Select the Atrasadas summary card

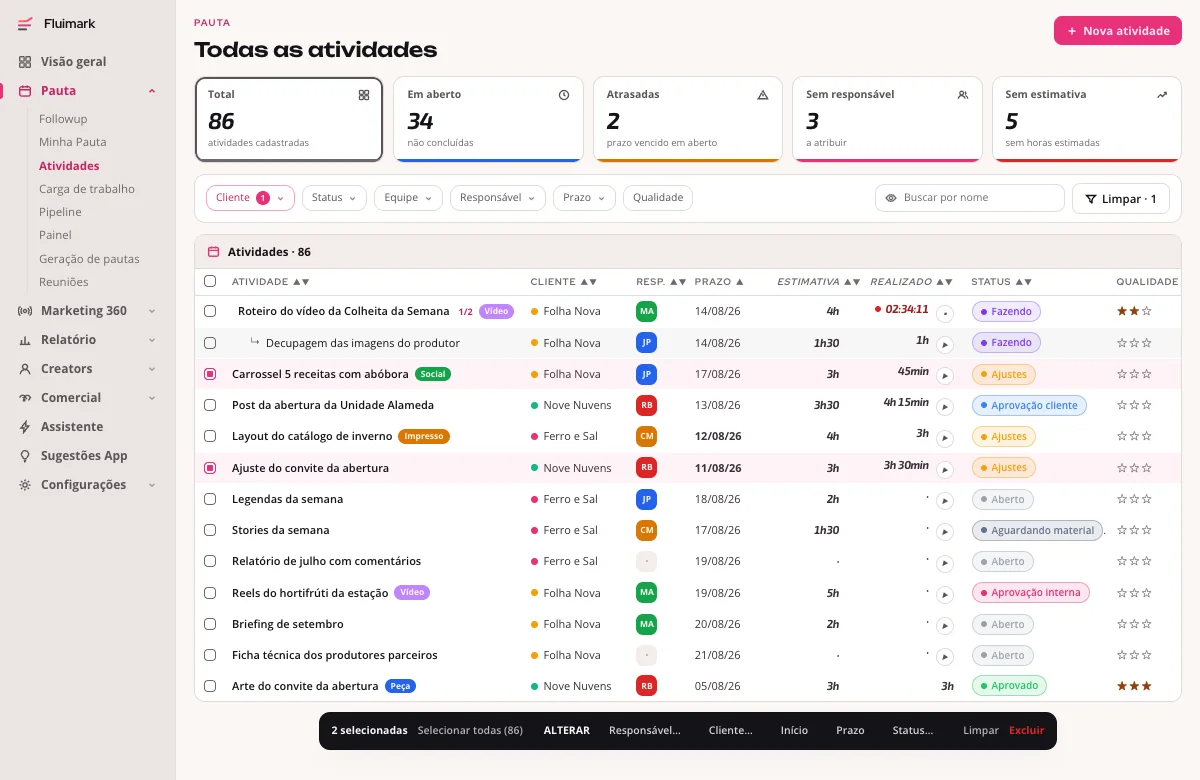pyautogui.click(x=687, y=119)
